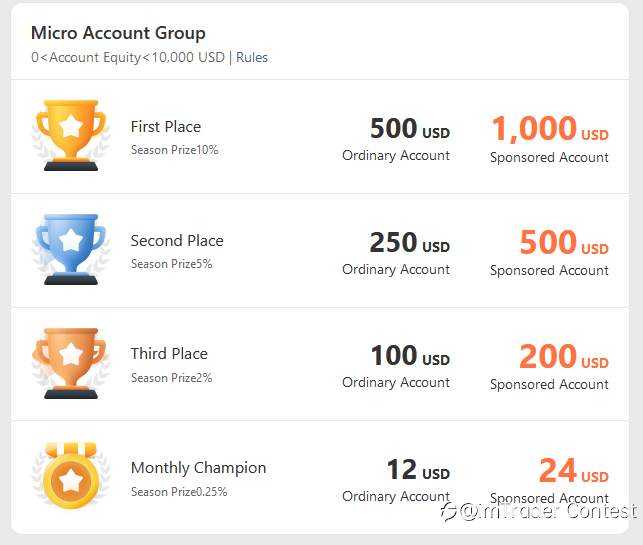Click the blue Second Place trophy icon
Screen dimensions: 643x545
71,249
